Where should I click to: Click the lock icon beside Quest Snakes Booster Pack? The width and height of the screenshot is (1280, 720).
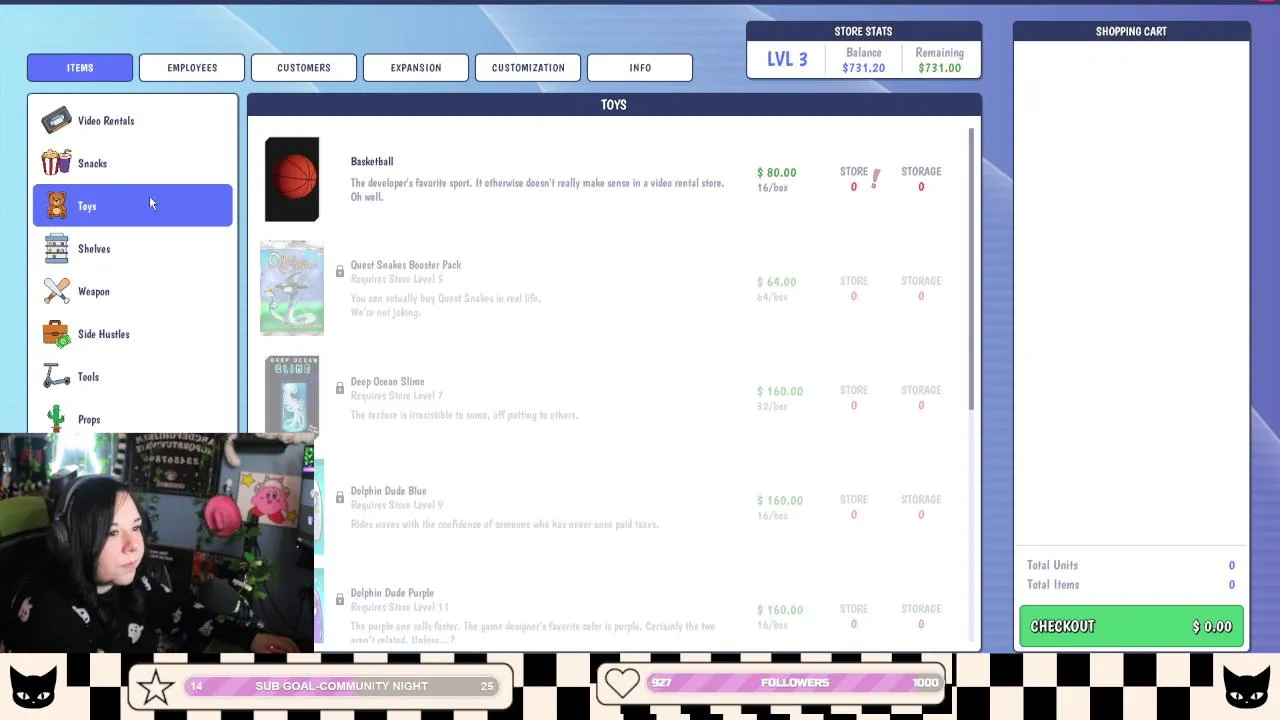[339, 272]
